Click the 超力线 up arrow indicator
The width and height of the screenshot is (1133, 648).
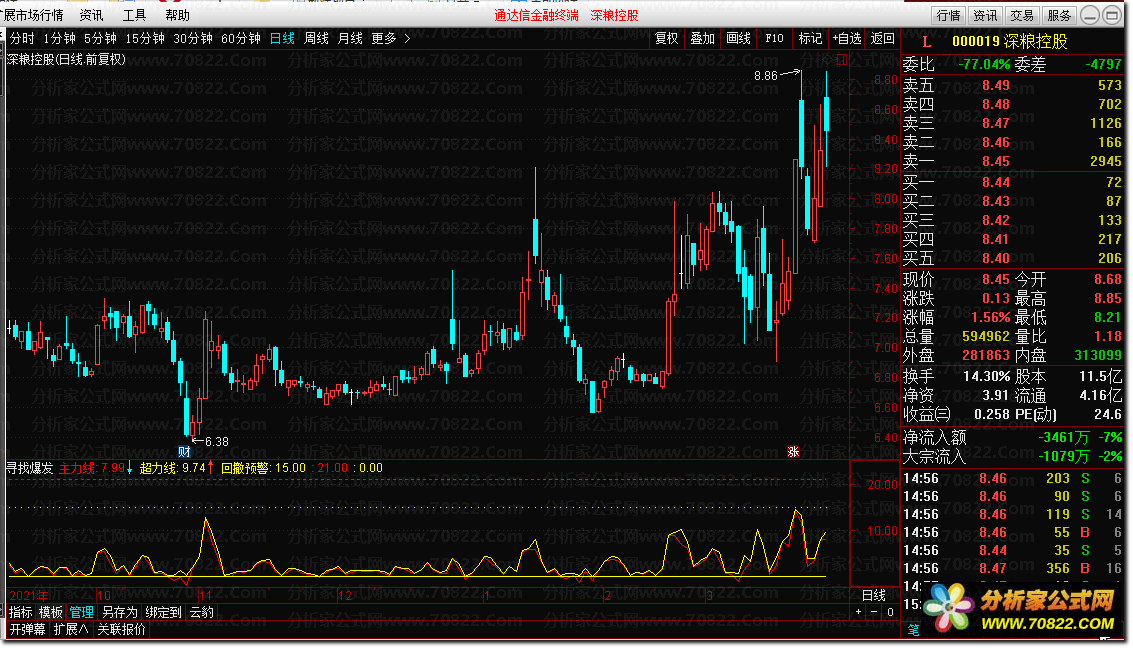click(210, 468)
